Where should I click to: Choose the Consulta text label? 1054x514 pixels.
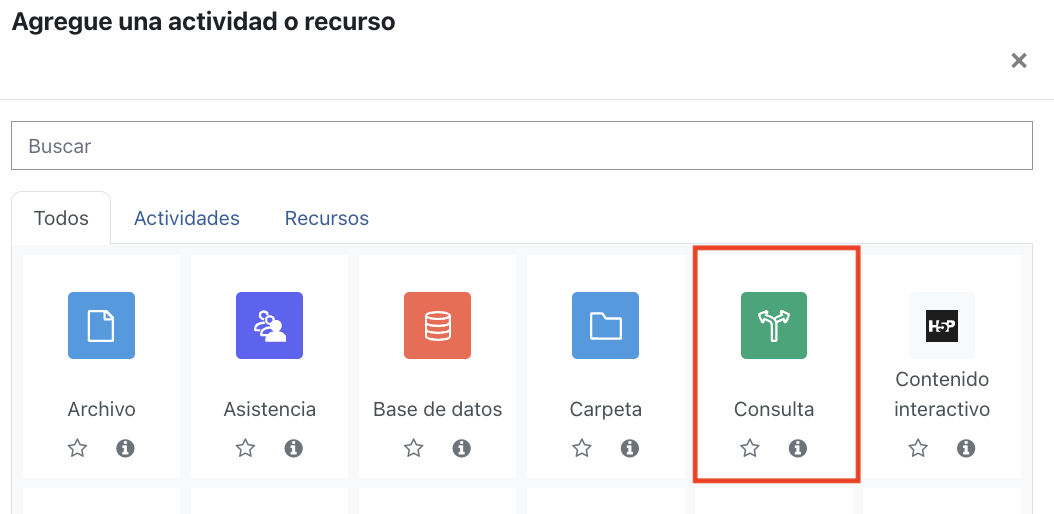(774, 409)
